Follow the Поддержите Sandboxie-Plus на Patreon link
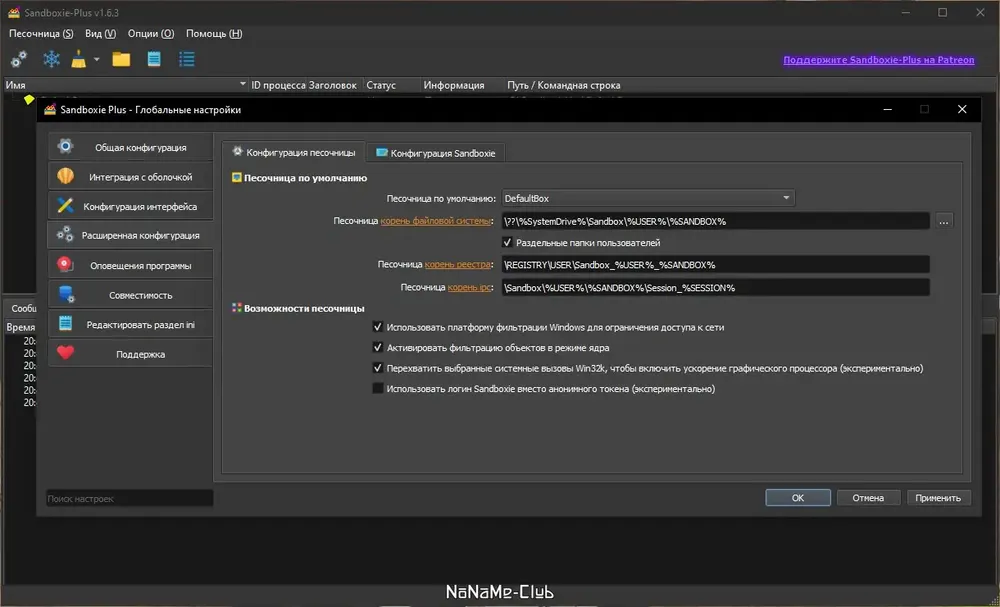The image size is (1000, 607). pos(878,60)
